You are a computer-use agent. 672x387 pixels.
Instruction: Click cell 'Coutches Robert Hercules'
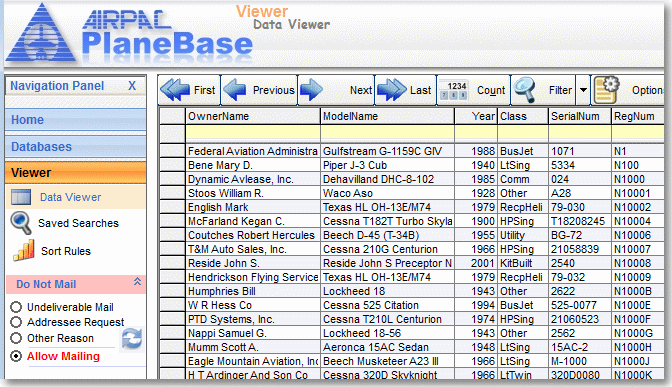(x=253, y=235)
